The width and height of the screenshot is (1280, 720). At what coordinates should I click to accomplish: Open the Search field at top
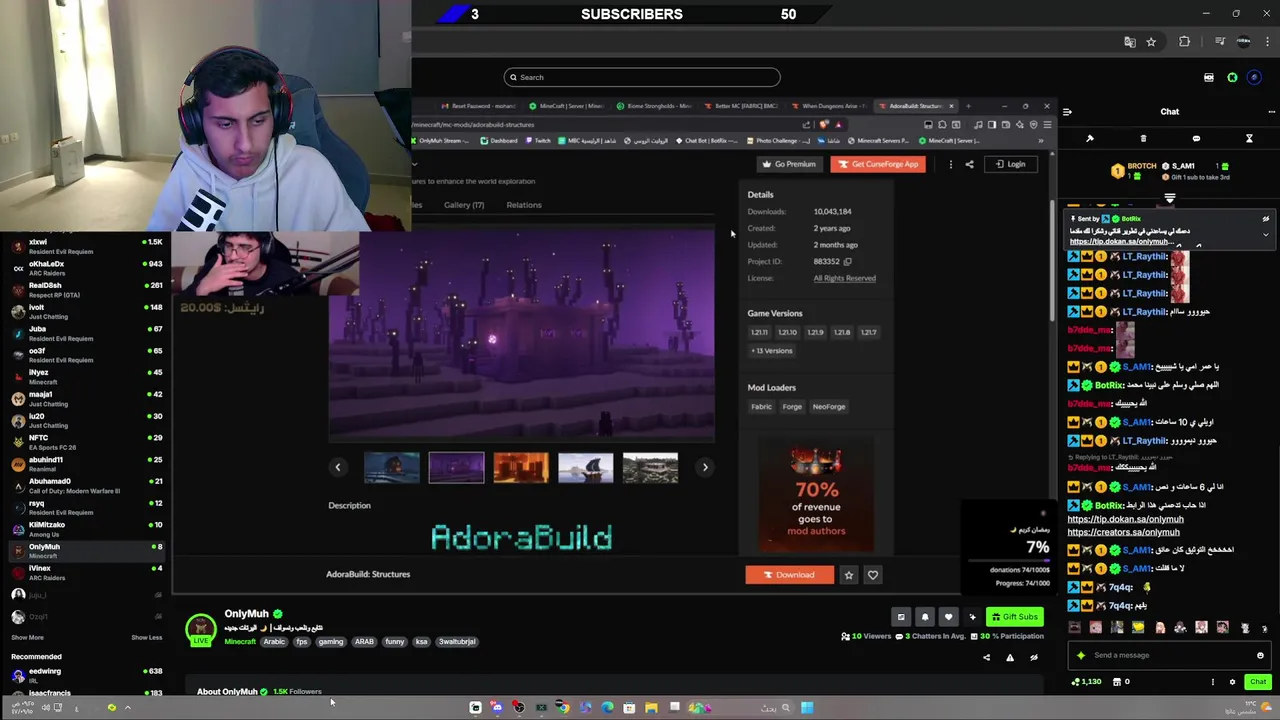642,77
